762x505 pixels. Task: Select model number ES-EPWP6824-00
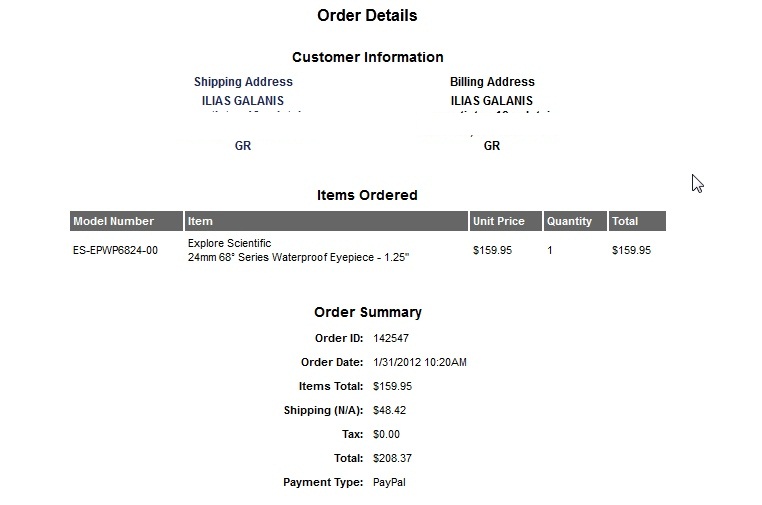pyautogui.click(x=115, y=250)
